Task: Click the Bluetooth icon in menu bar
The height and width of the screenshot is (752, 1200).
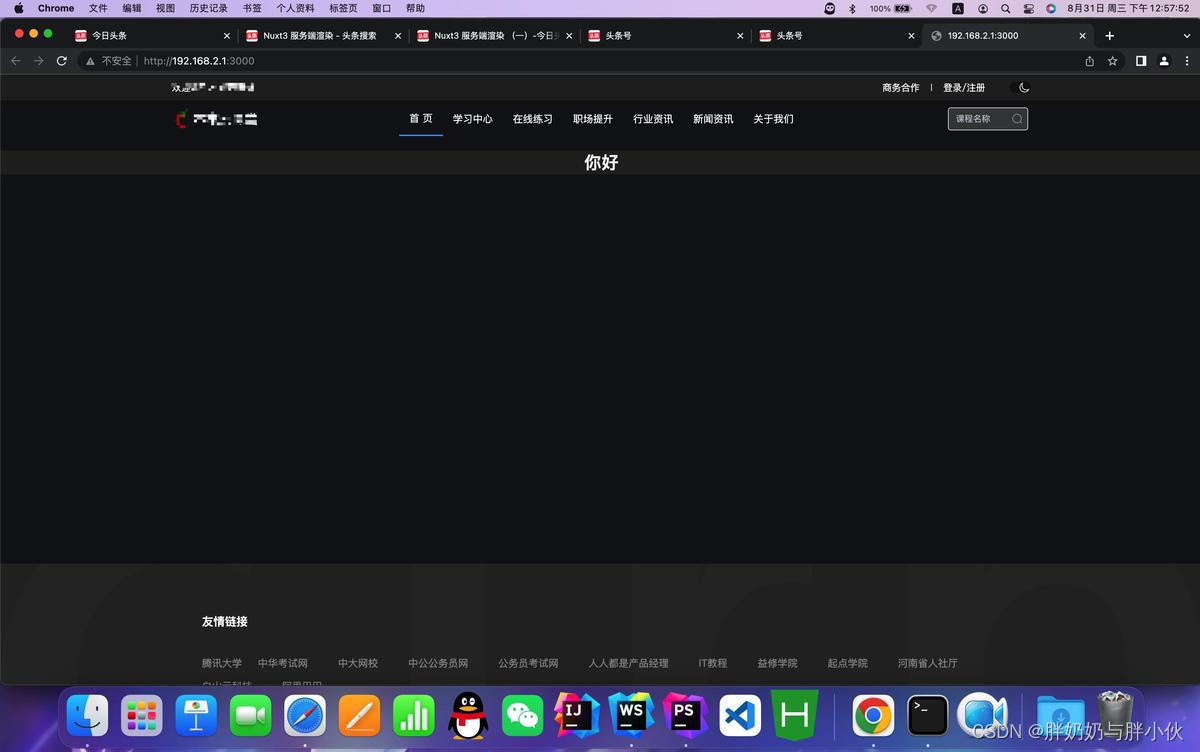Action: click(x=852, y=8)
